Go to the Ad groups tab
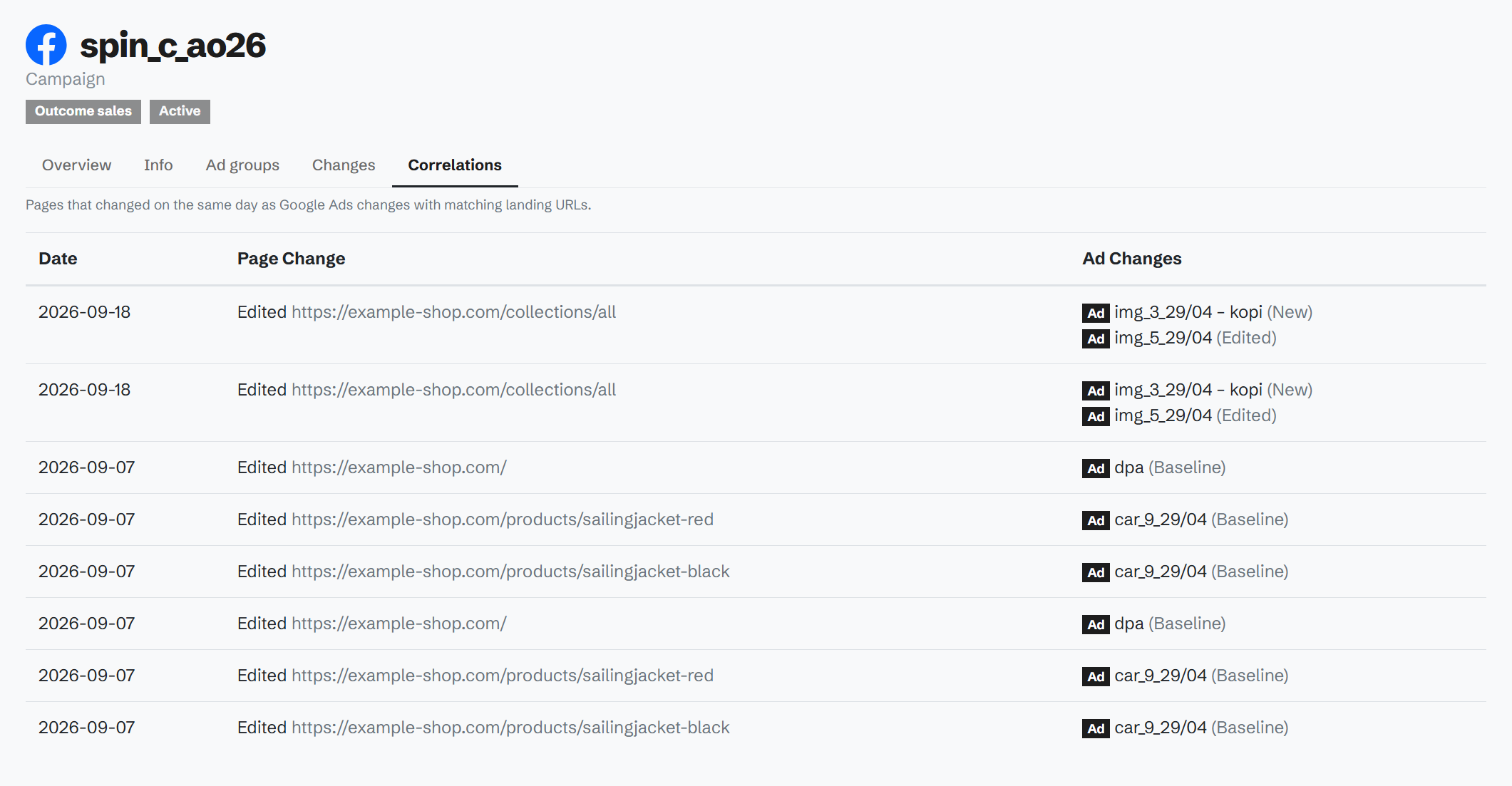1512x786 pixels. point(243,165)
